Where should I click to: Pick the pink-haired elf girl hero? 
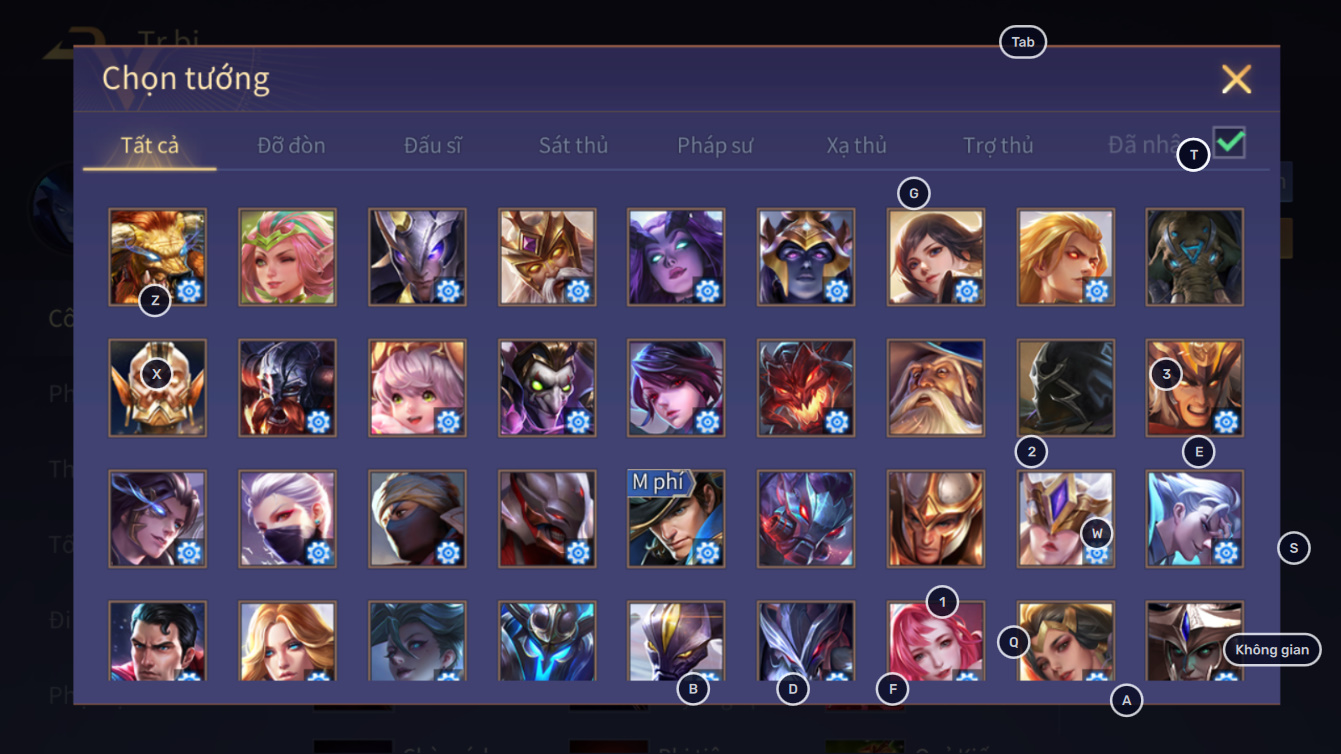[287, 257]
